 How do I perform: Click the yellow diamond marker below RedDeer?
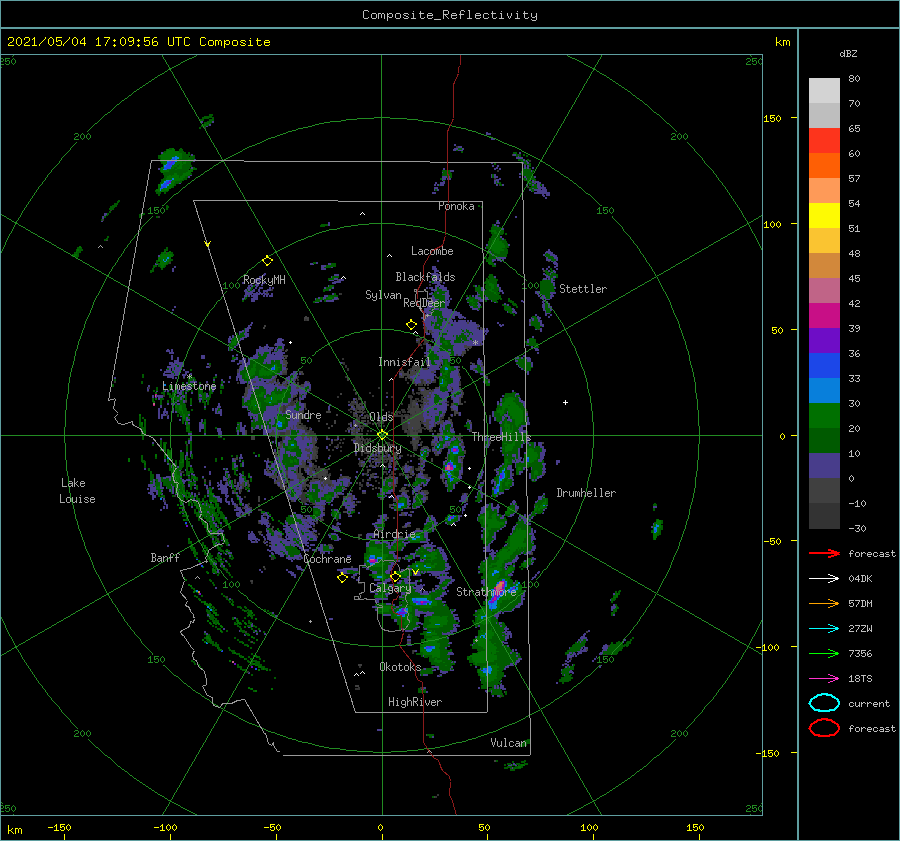click(411, 325)
